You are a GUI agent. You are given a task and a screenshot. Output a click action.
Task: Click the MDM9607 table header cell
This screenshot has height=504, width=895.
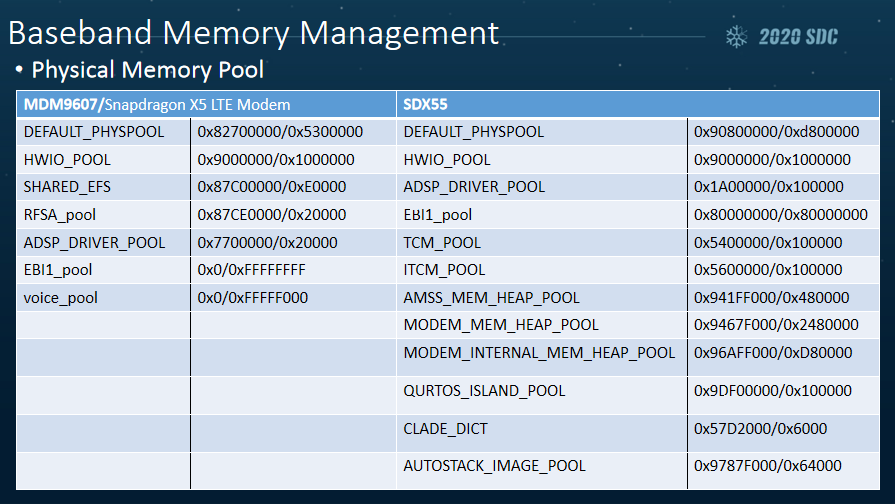156,104
